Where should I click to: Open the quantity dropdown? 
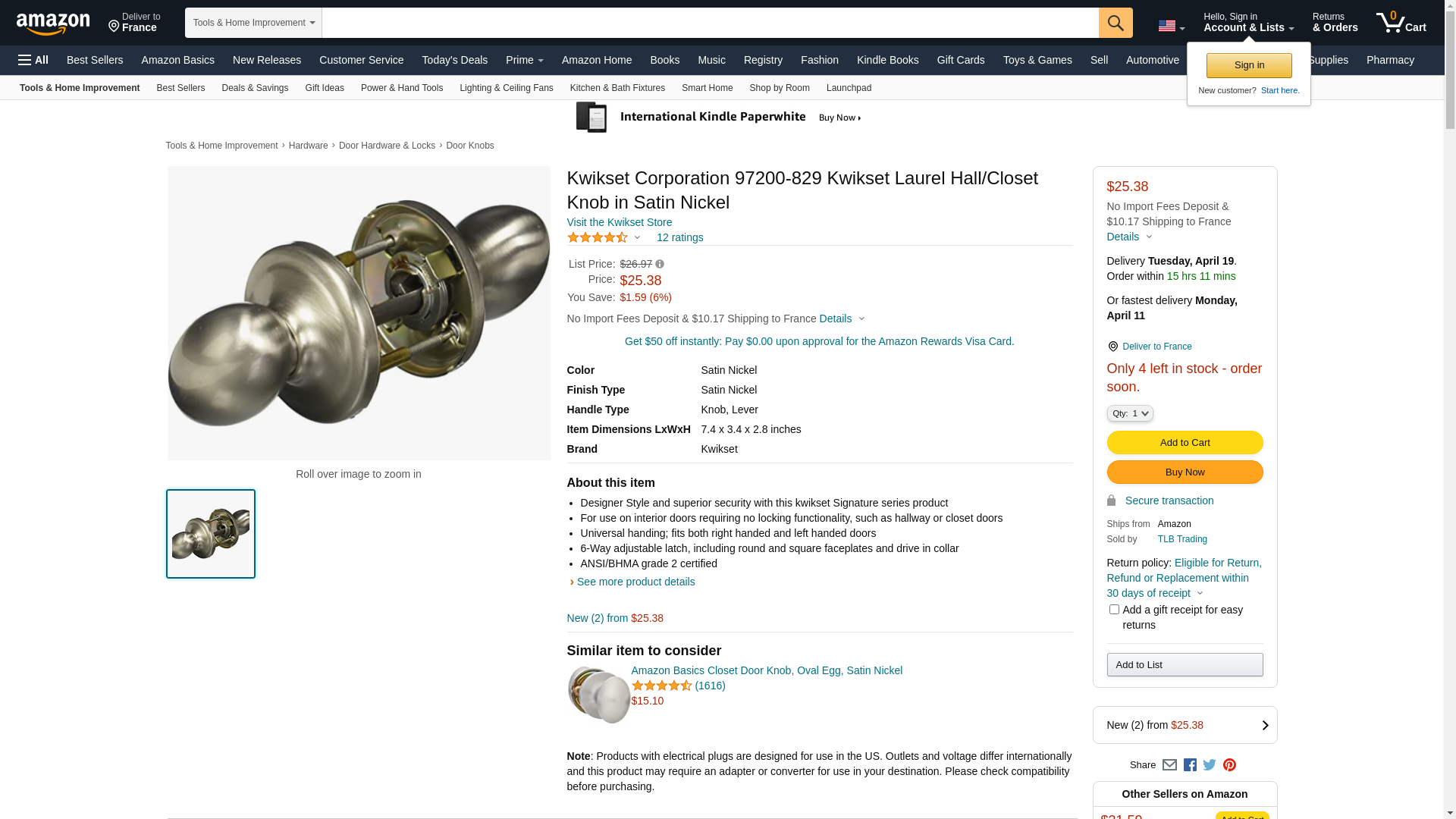pos(1130,413)
